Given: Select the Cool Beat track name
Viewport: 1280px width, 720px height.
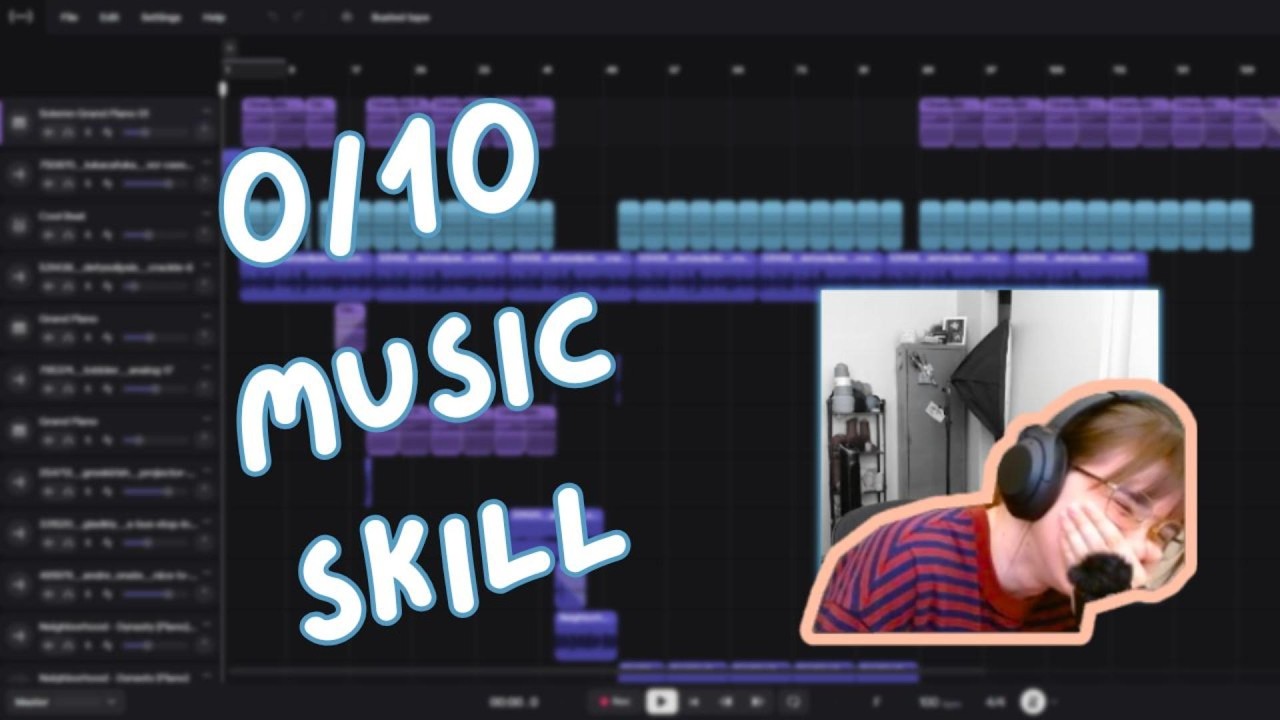Looking at the screenshot, I should coord(61,215).
